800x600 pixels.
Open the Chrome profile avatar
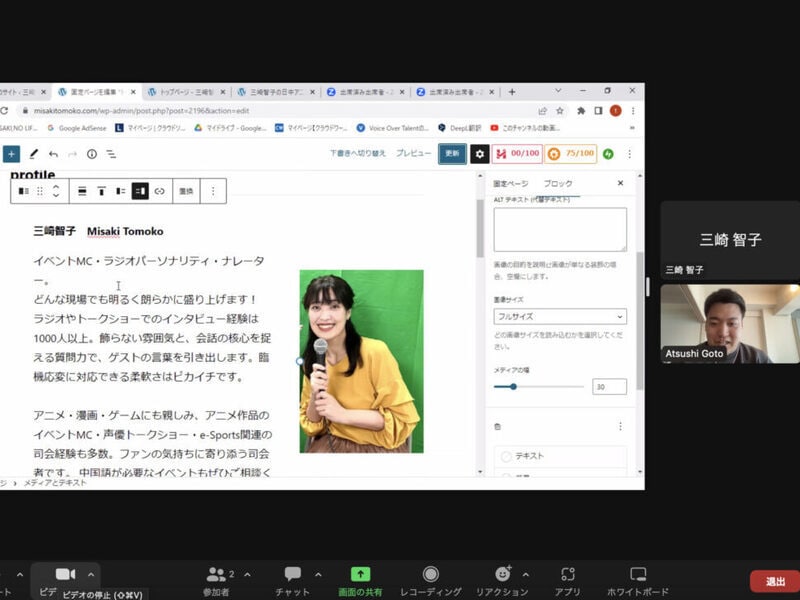(x=616, y=111)
